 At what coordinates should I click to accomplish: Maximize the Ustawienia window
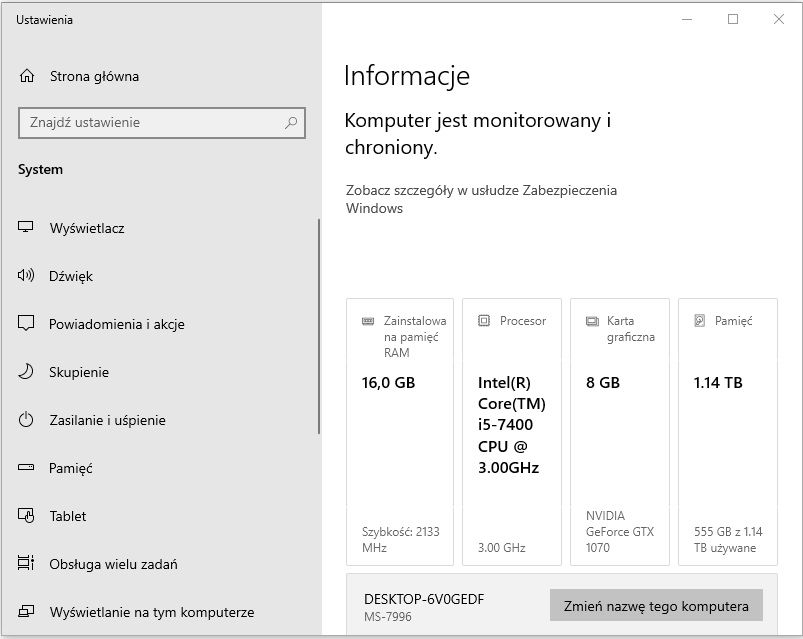pyautogui.click(x=733, y=19)
